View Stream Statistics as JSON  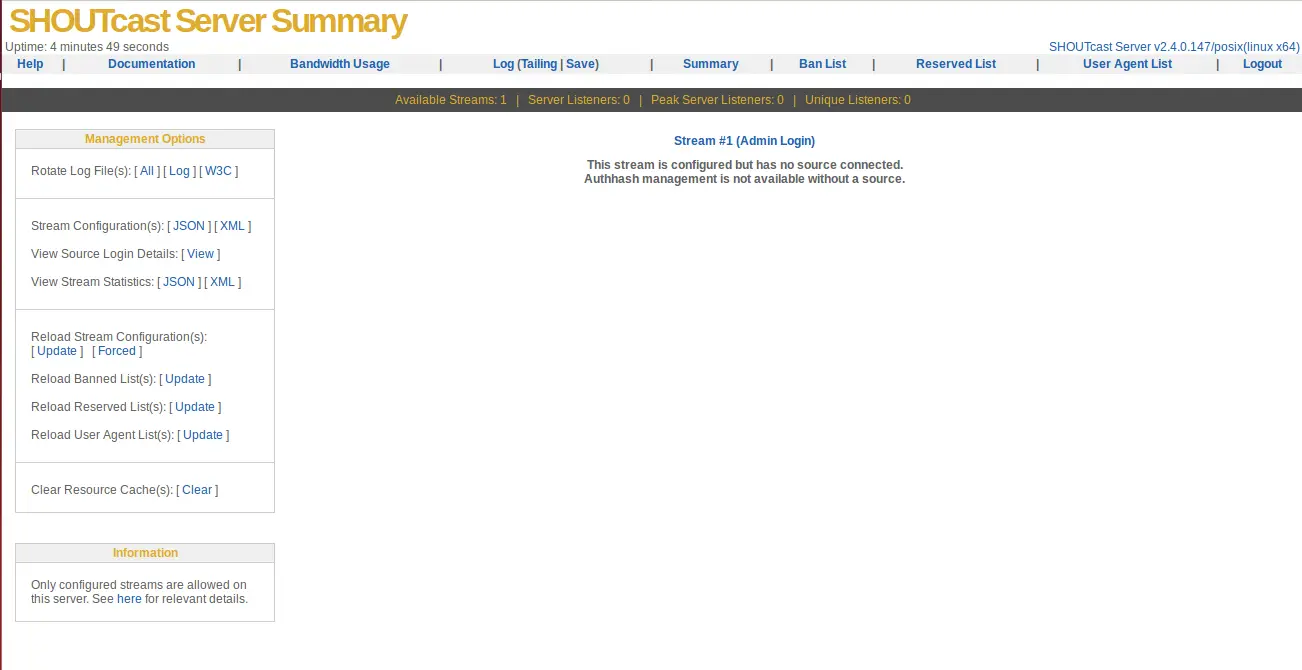pyautogui.click(x=179, y=282)
